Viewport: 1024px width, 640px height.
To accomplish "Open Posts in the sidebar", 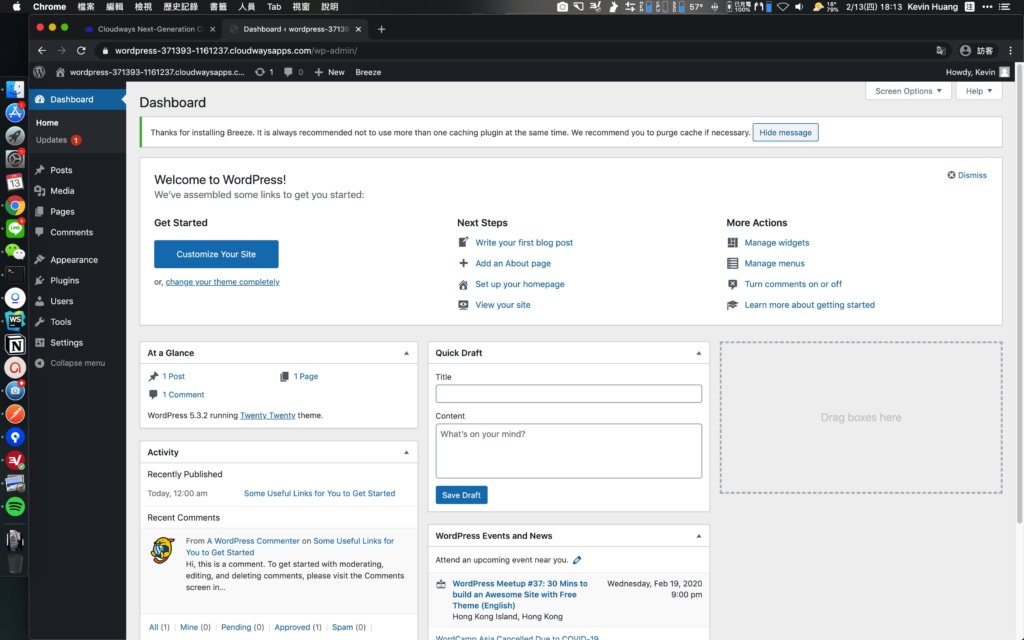I will coord(61,170).
